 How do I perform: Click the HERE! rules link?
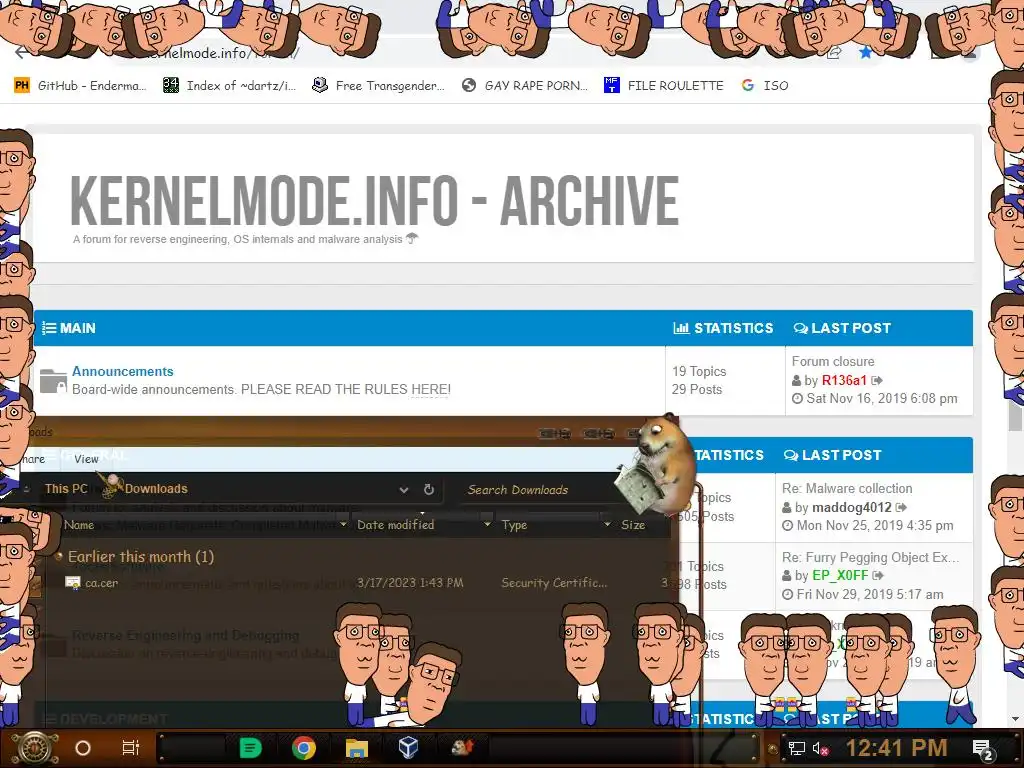tap(431, 389)
